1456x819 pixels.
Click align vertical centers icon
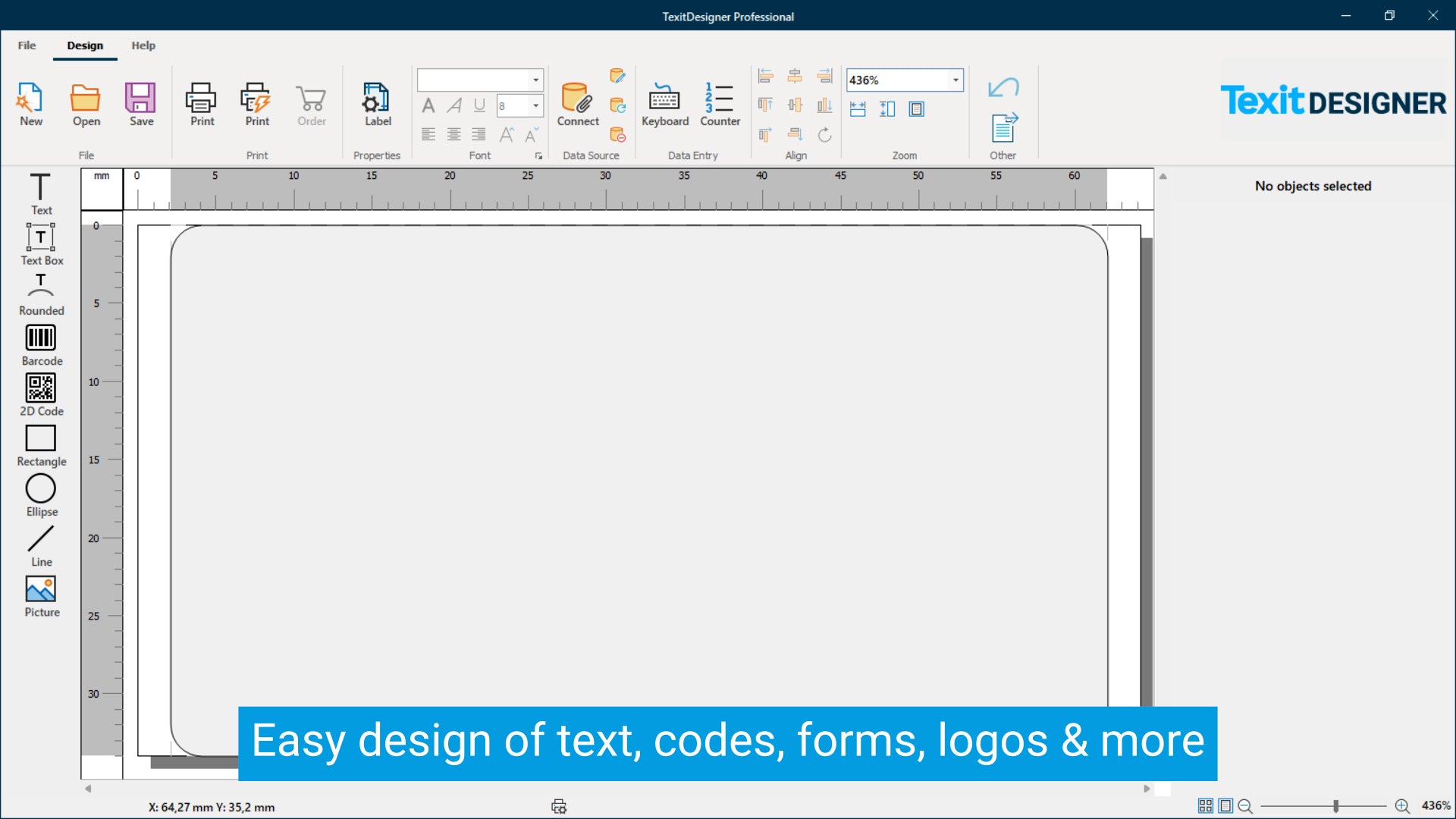pos(795,105)
